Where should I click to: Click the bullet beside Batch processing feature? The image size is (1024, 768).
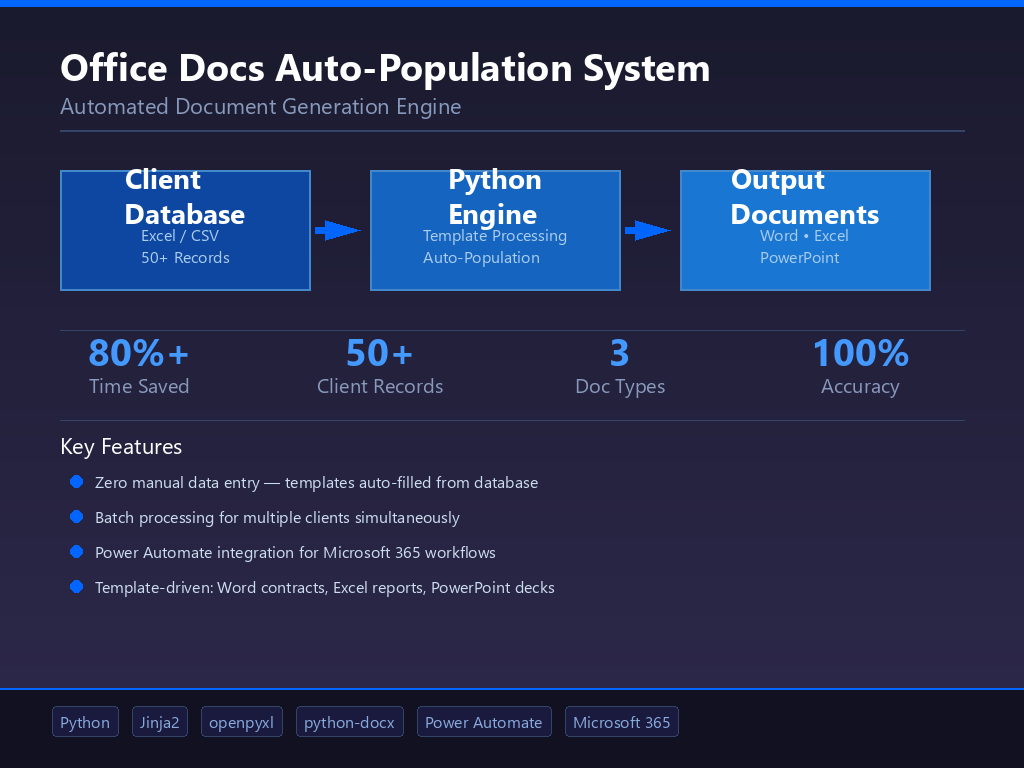tap(76, 517)
